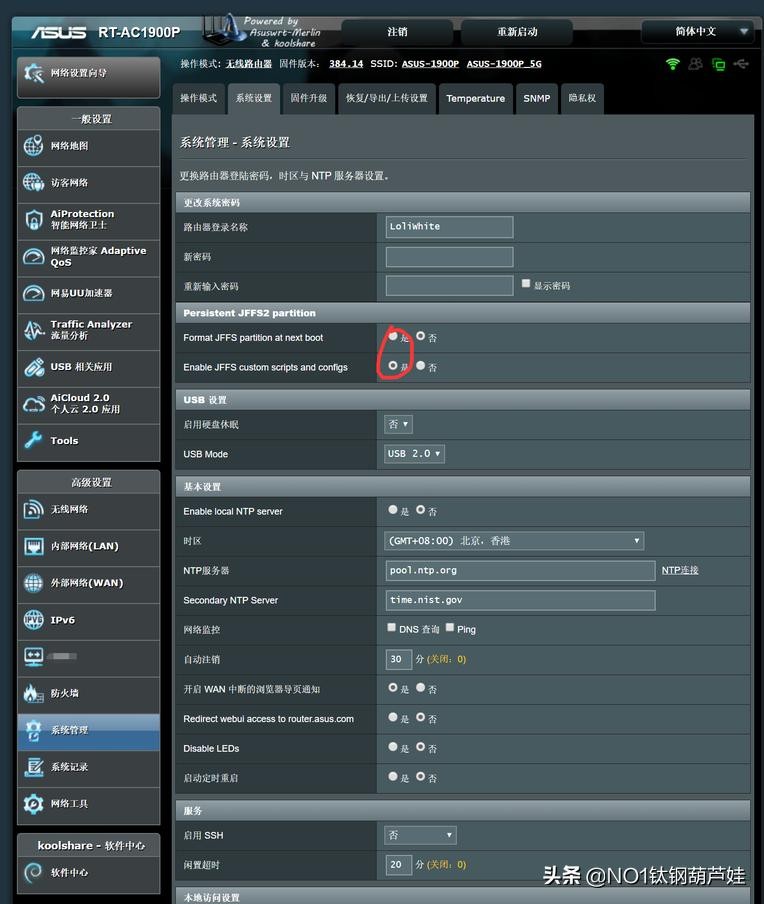Open the AiProtection shield icon
764x904 pixels.
point(33,219)
